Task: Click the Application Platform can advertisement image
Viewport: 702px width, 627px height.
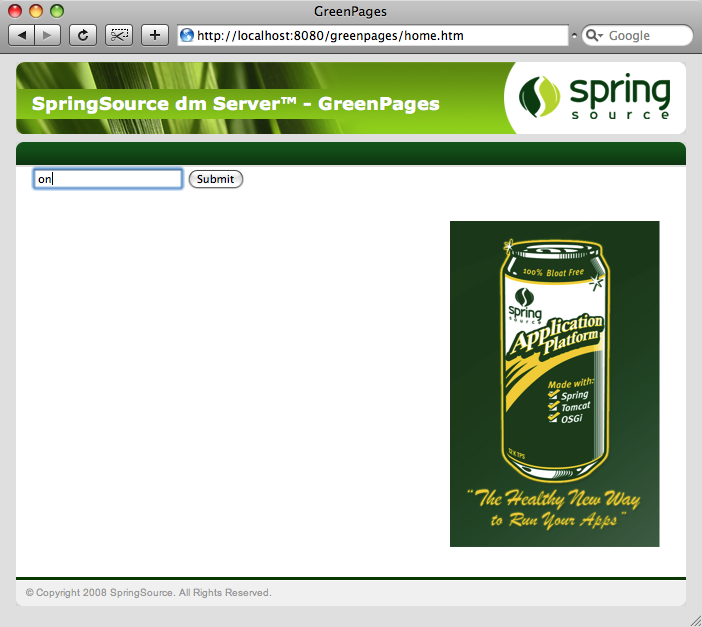Action: pyautogui.click(x=555, y=384)
